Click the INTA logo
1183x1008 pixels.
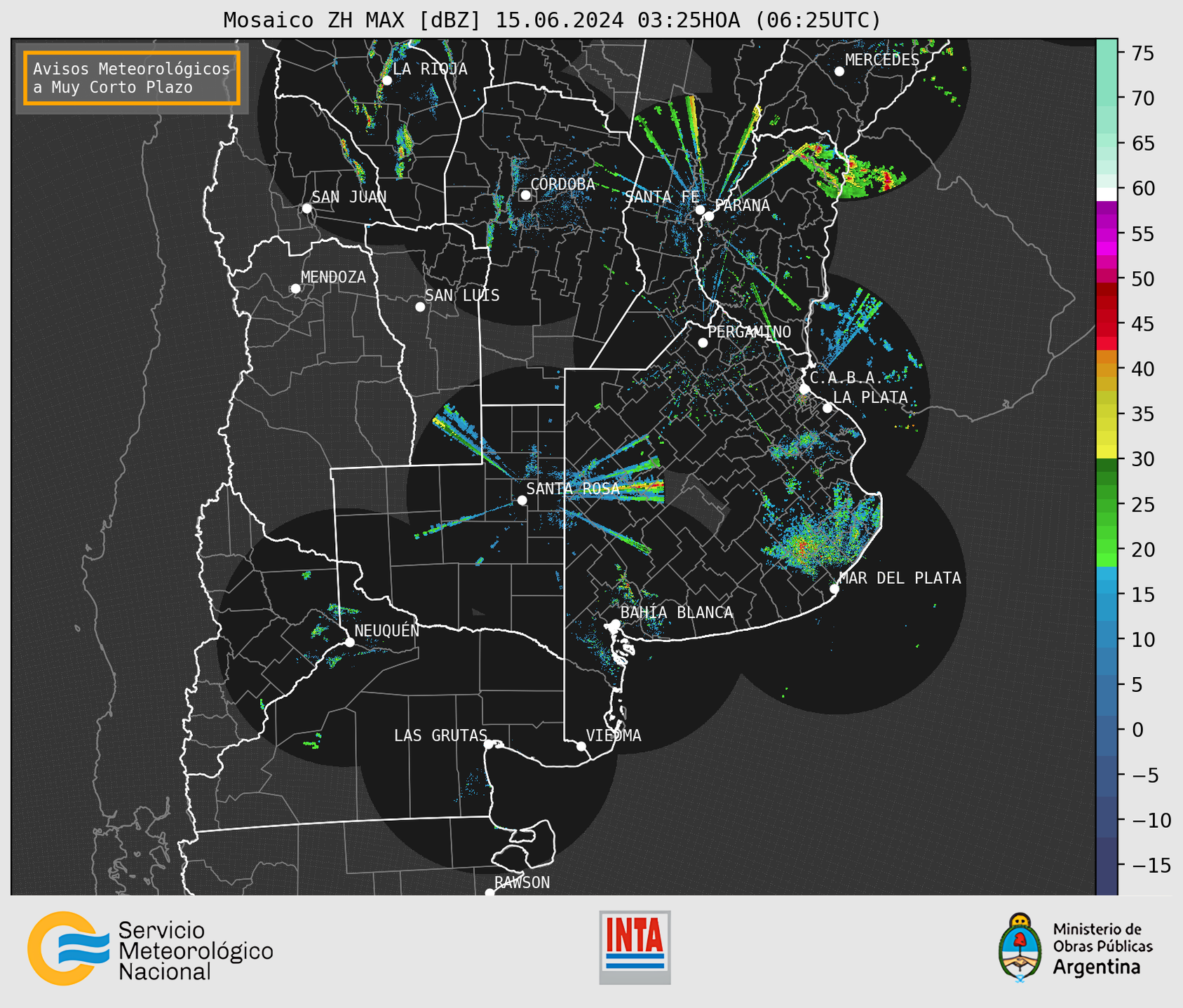(x=635, y=947)
